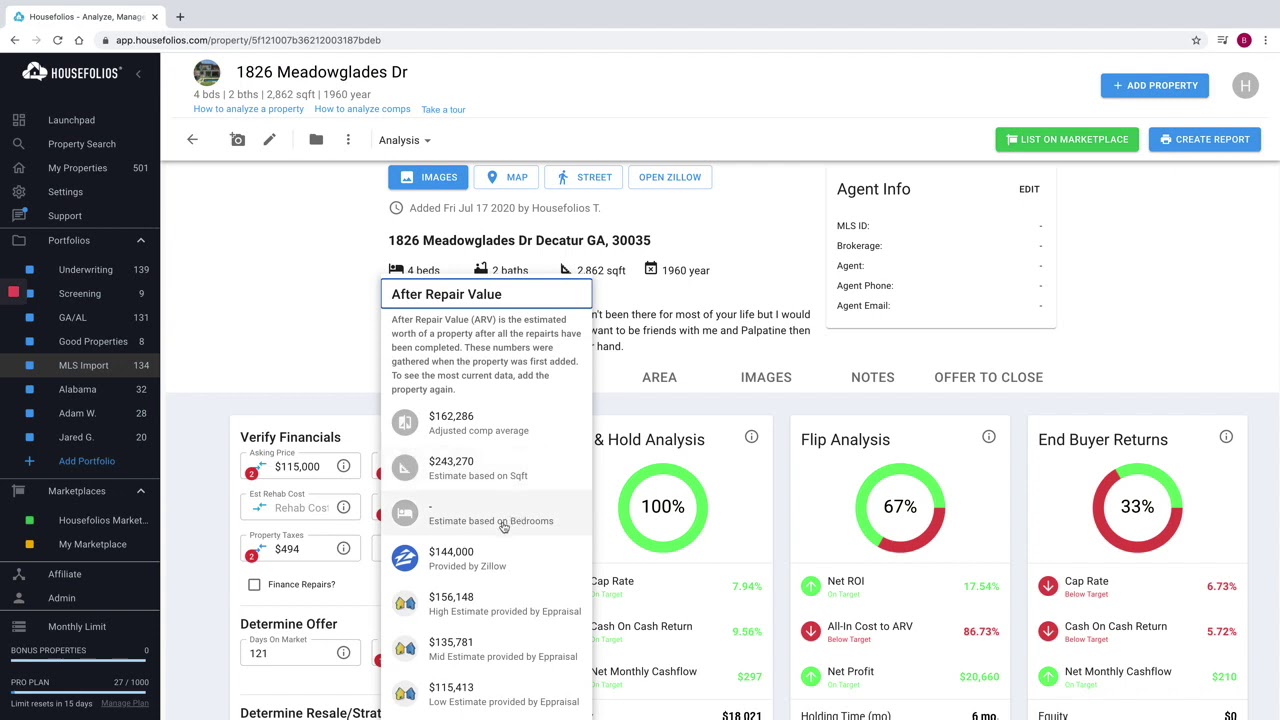Switch to the OFFER TO CLOSE tab

[x=988, y=377]
